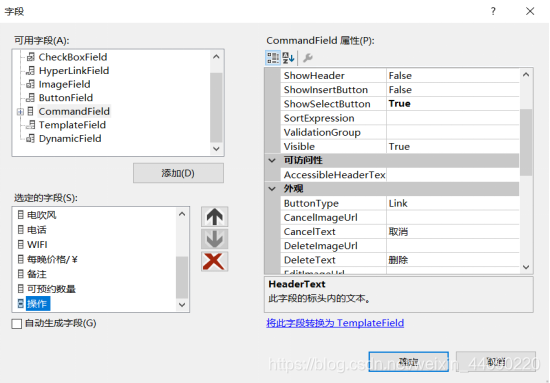Click ShowSelectButton value True
The width and height of the screenshot is (550, 383).
pyautogui.click(x=453, y=104)
